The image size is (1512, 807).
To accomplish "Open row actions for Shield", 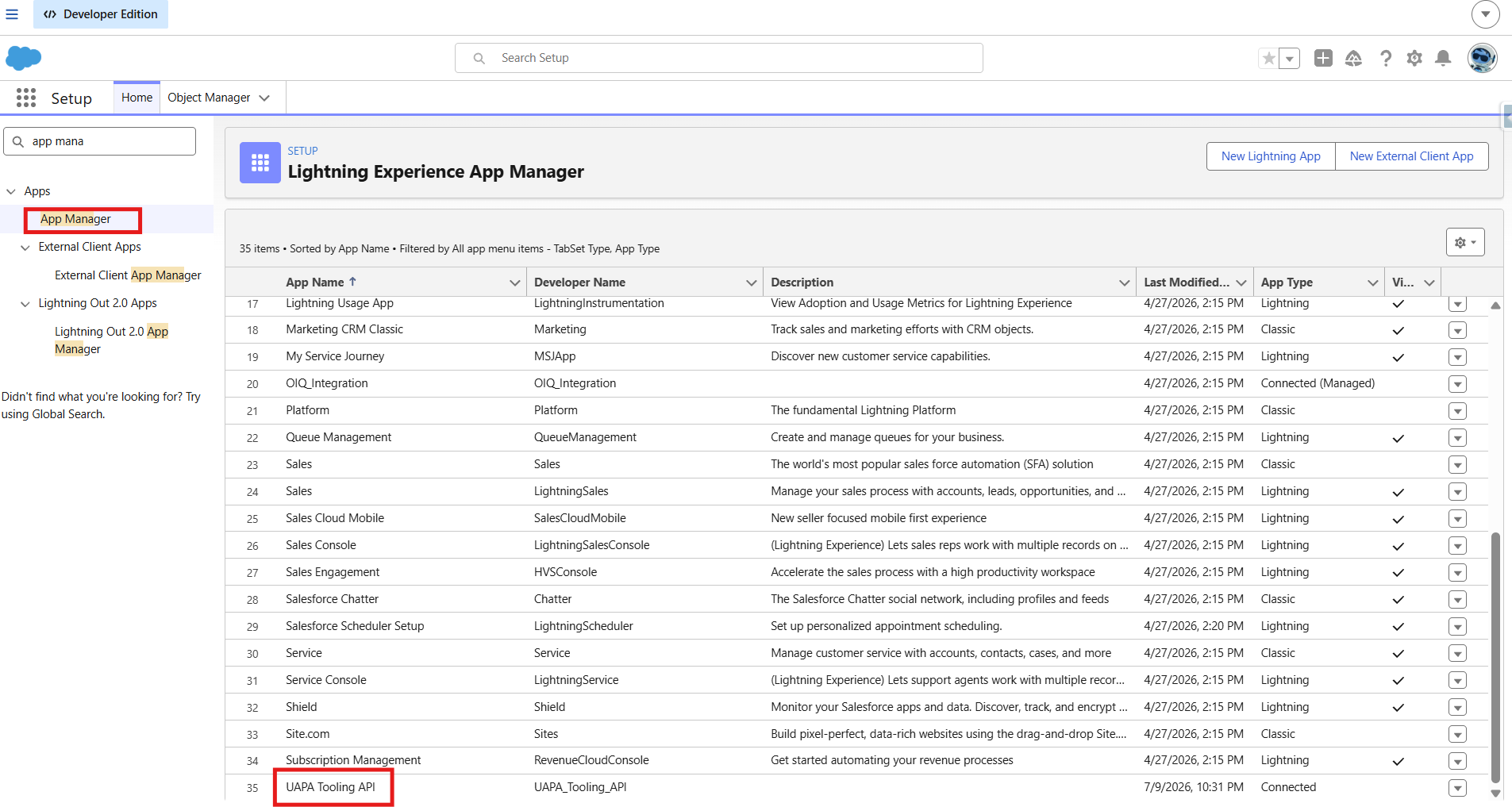I will tap(1457, 708).
